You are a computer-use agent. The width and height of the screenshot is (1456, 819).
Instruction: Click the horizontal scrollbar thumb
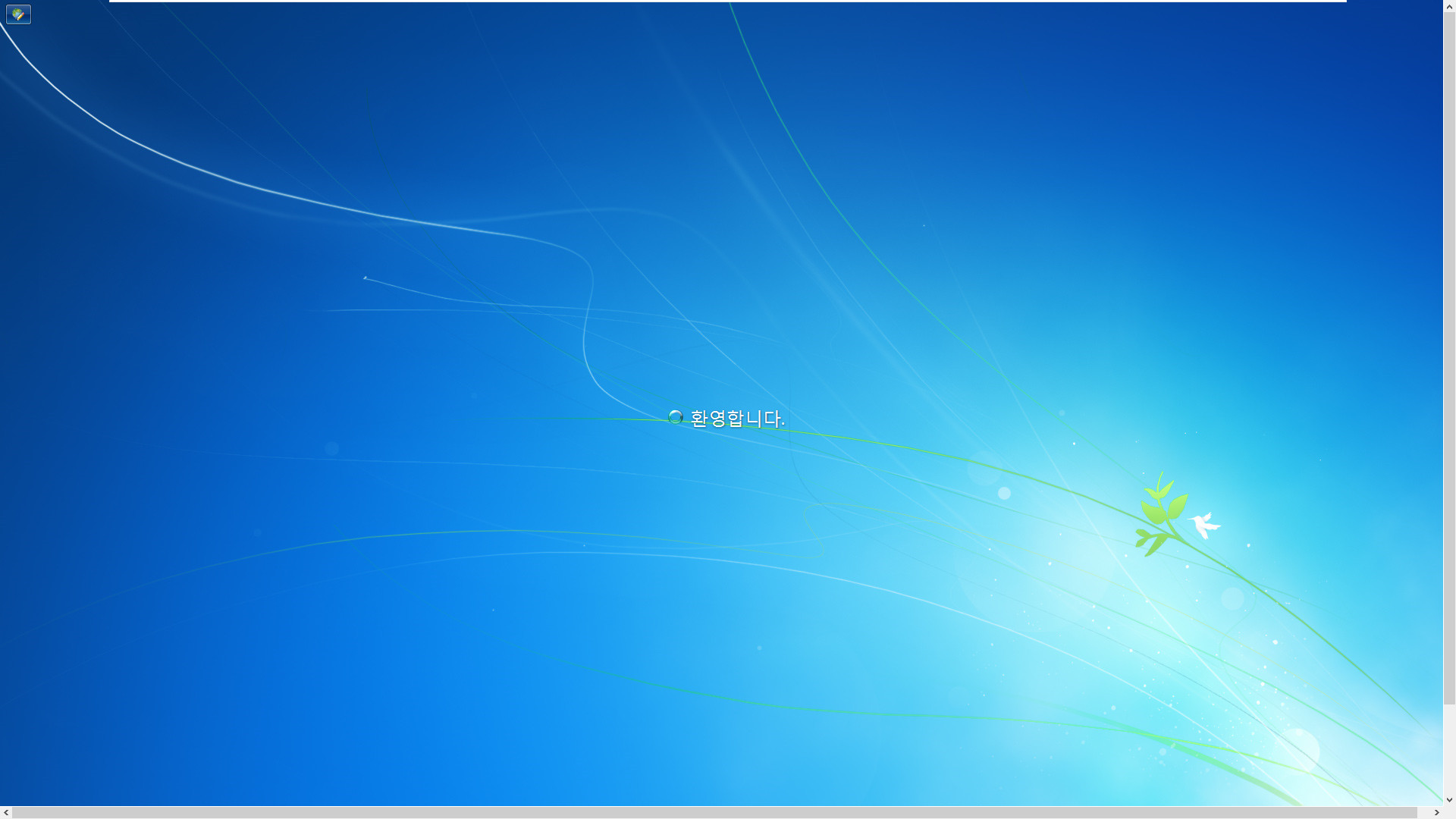(x=714, y=812)
